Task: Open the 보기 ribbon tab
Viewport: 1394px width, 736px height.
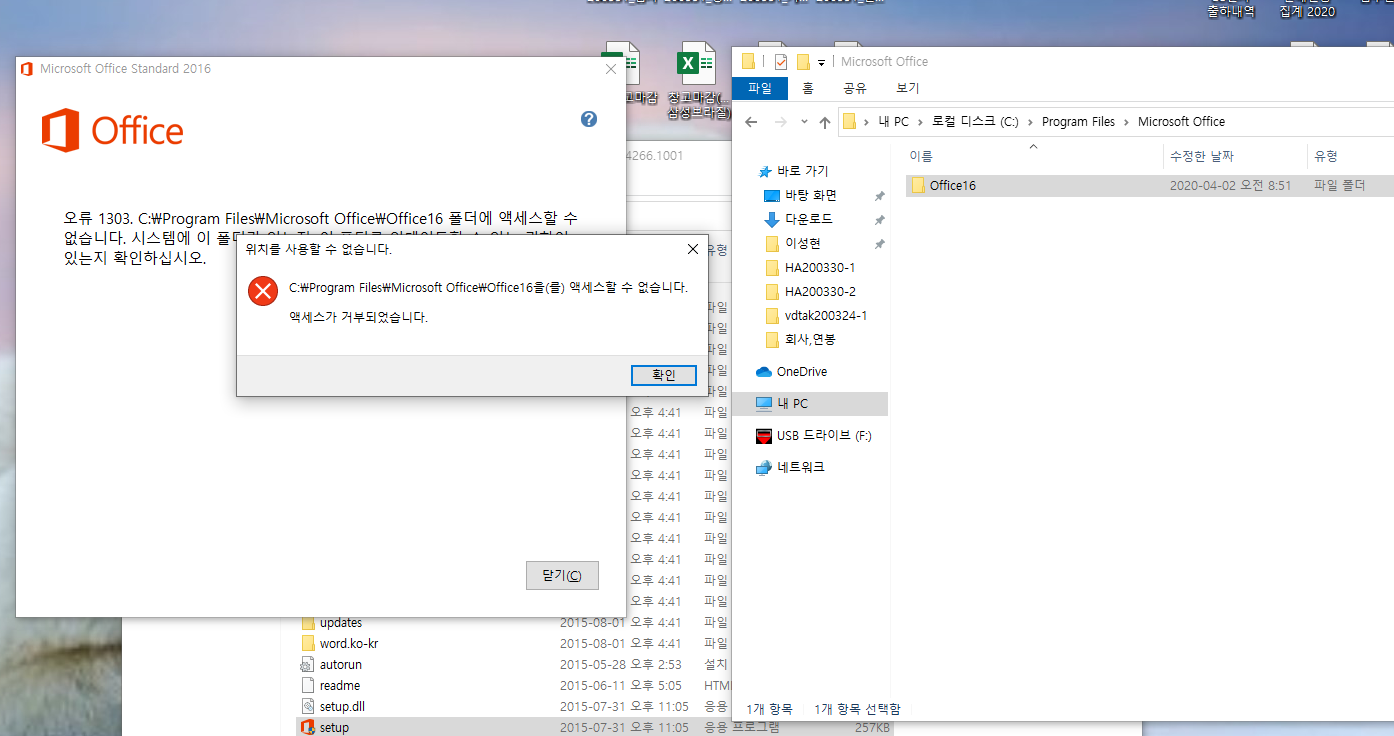Action: click(907, 88)
